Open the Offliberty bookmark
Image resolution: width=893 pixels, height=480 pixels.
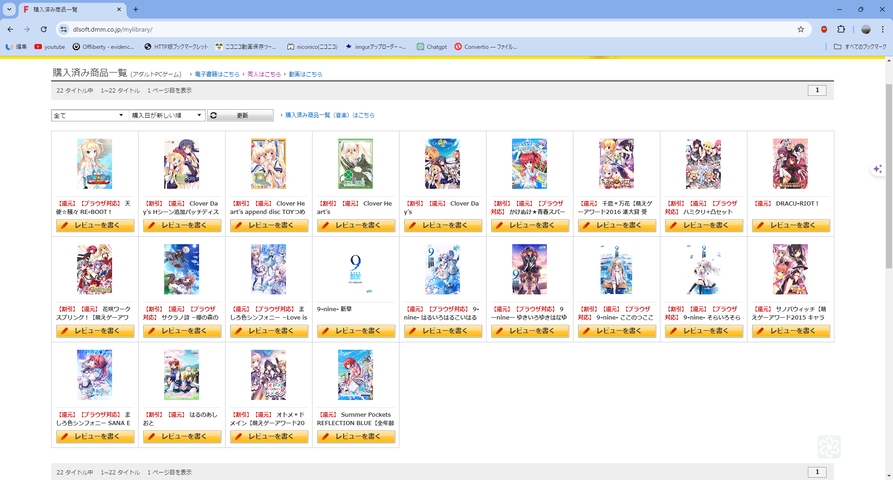click(103, 47)
